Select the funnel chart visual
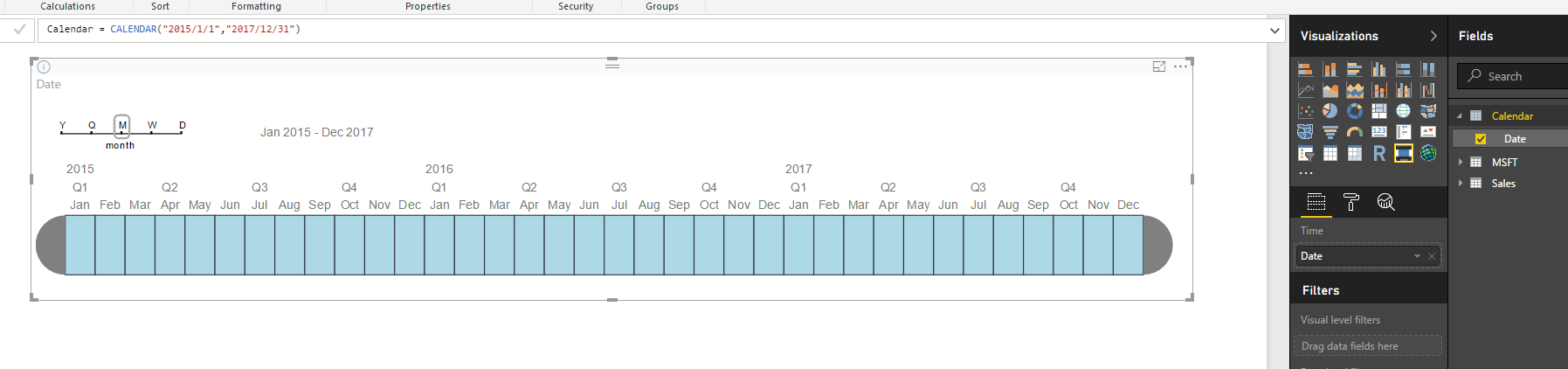1568x369 pixels. pos(1330,132)
